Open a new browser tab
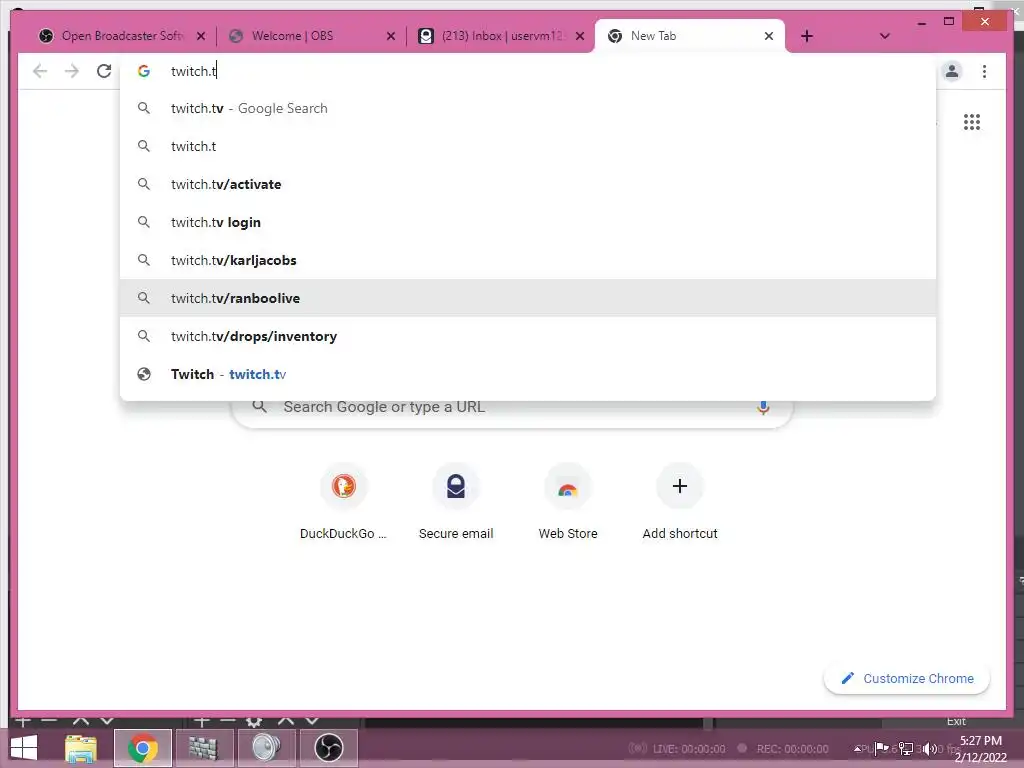Image resolution: width=1024 pixels, height=768 pixels. [807, 36]
